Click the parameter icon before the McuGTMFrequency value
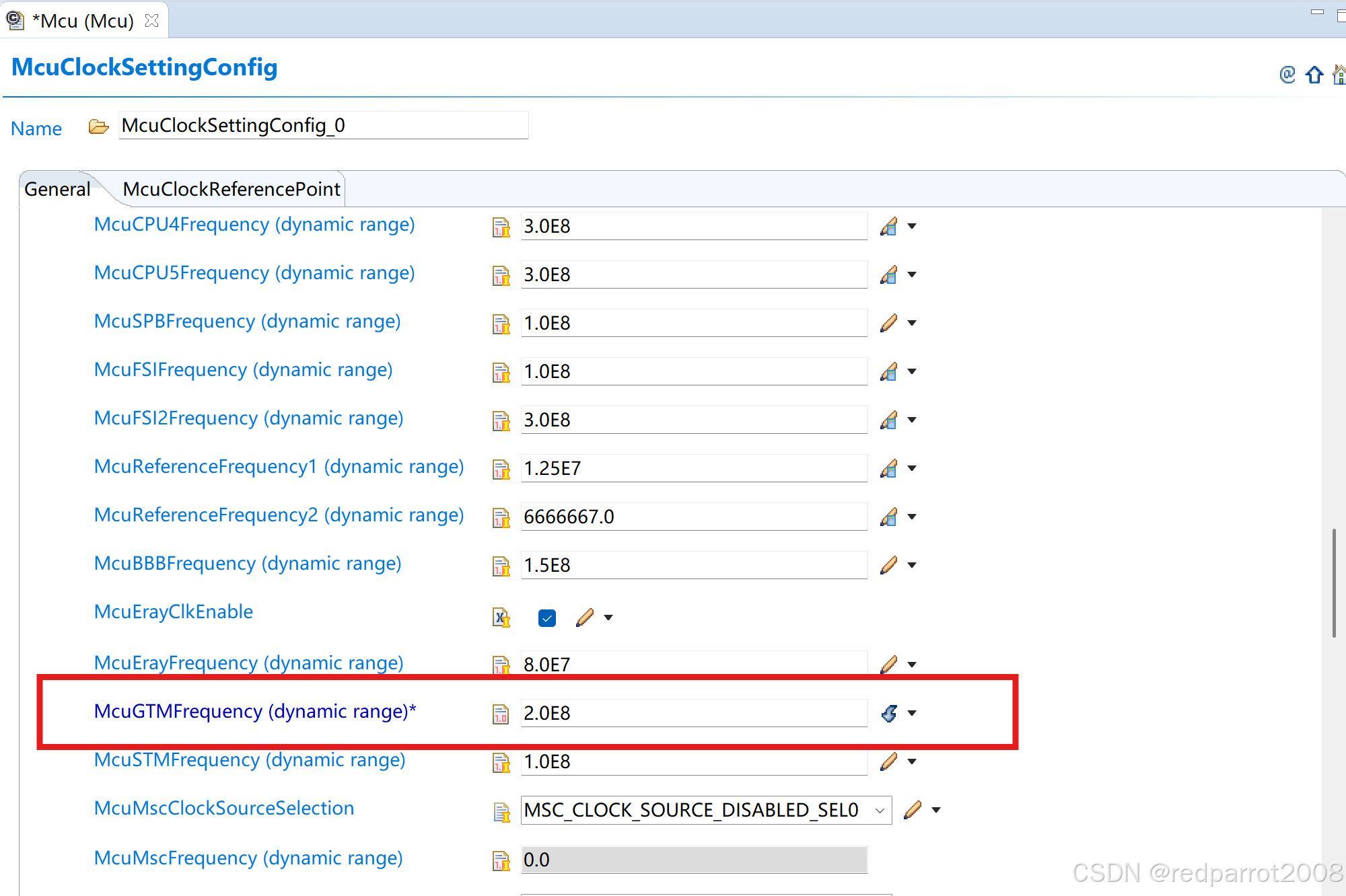The height and width of the screenshot is (896, 1346). (x=501, y=714)
